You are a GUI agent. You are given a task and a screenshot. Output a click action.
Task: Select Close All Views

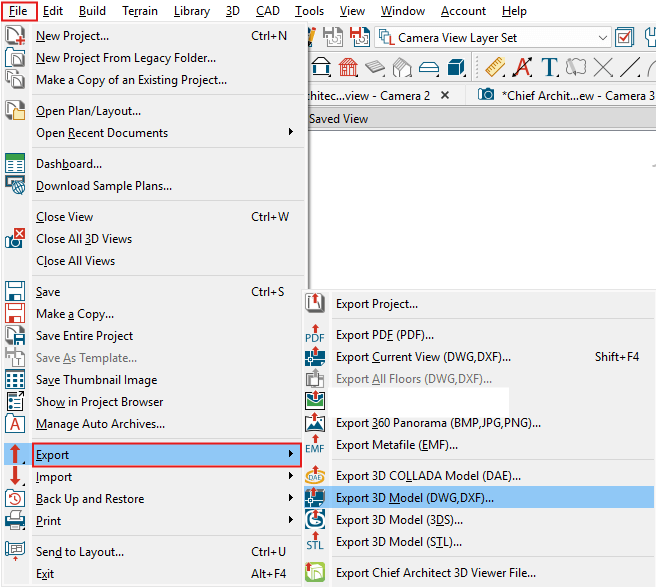168,261
